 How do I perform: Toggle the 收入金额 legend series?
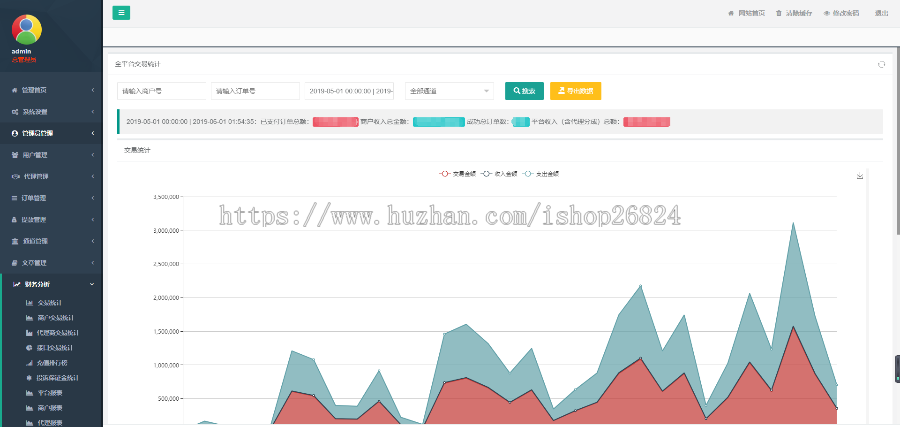499,173
